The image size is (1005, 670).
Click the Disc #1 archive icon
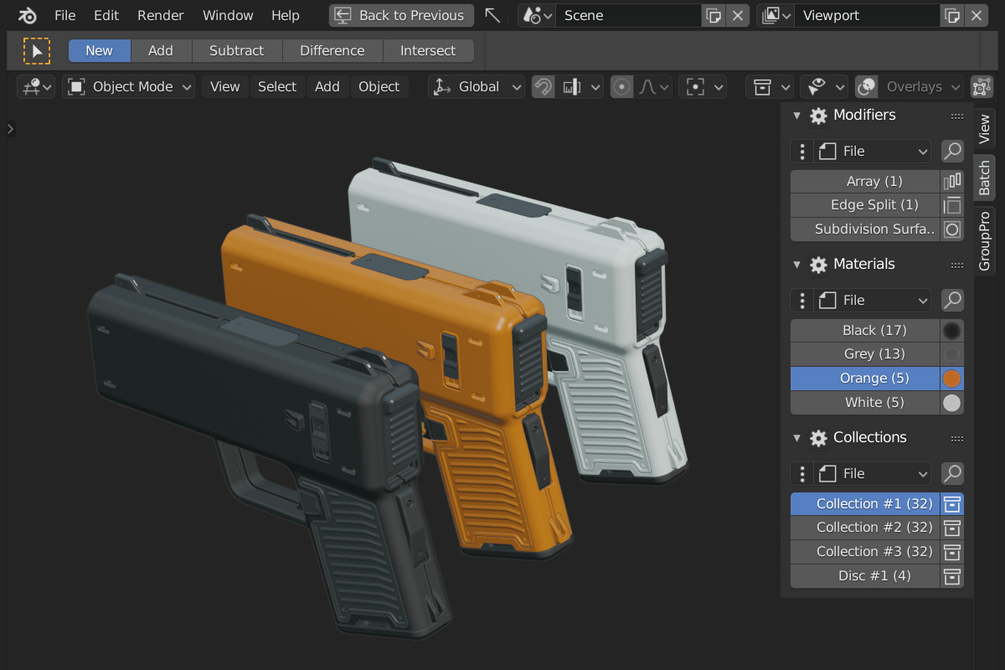tap(952, 576)
